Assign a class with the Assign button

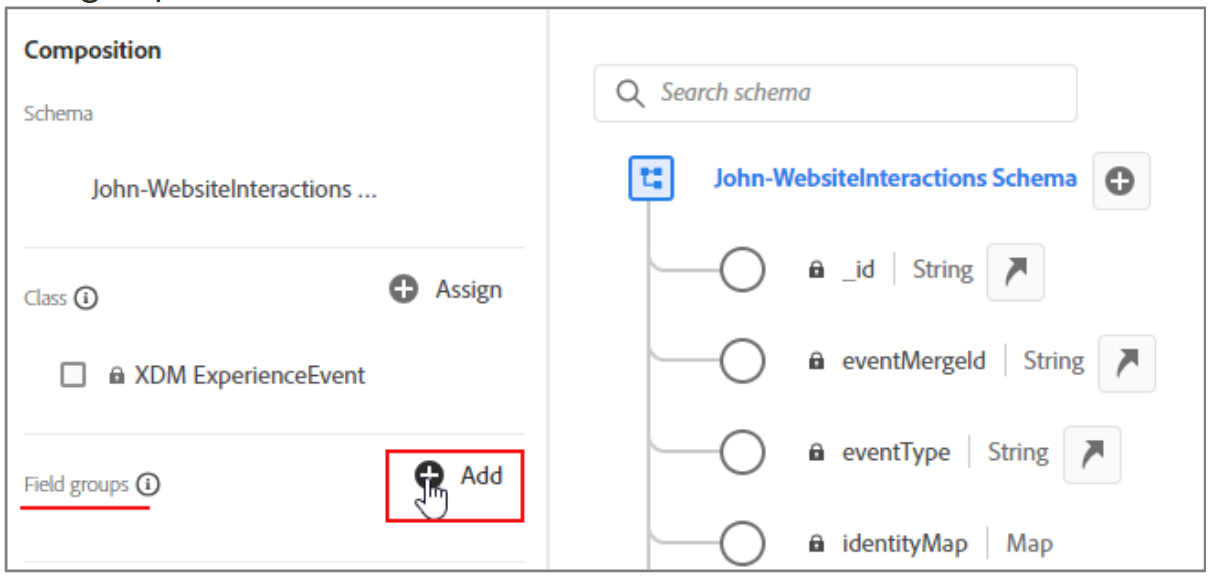[445, 290]
